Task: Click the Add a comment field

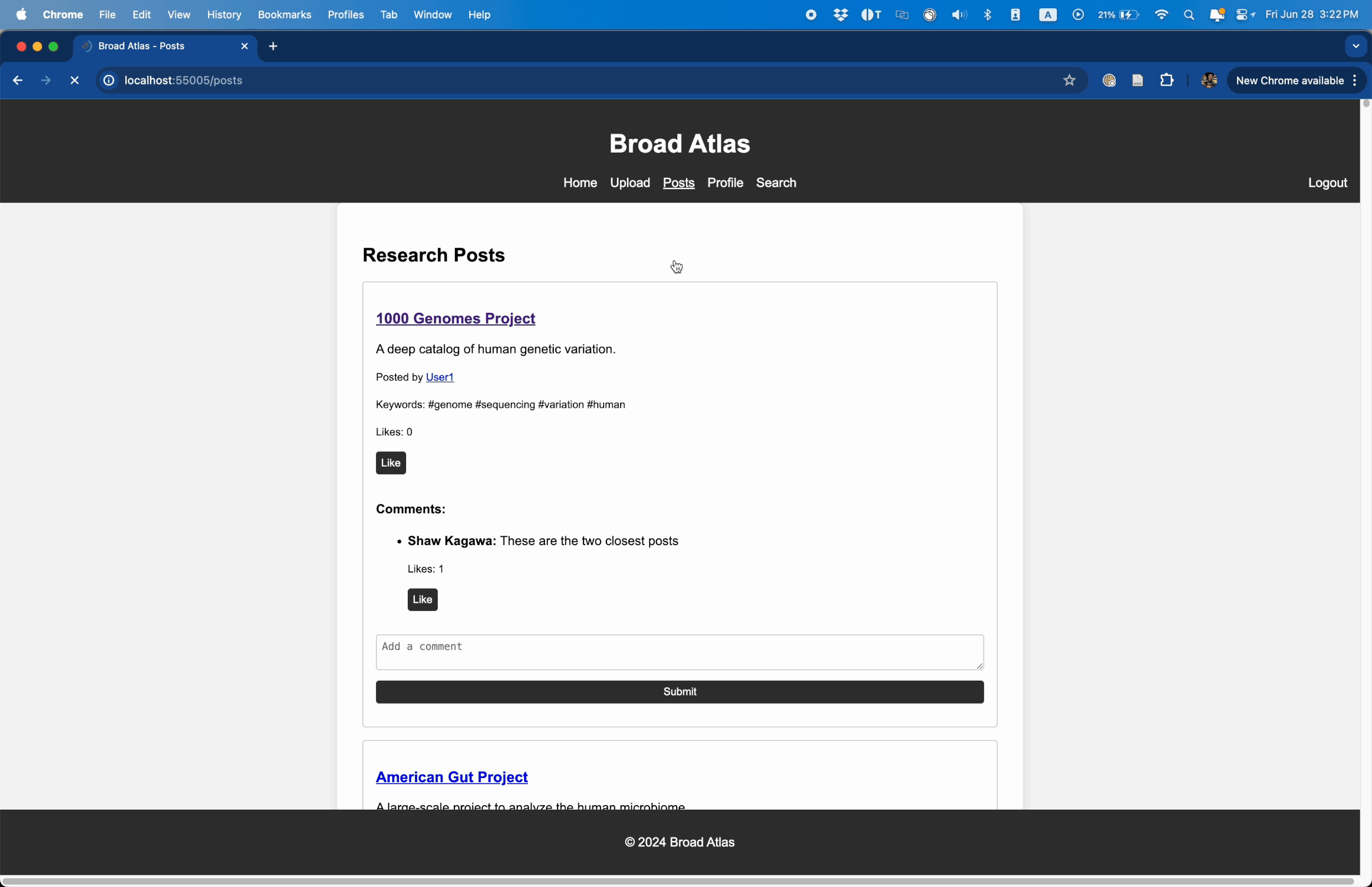Action: tap(679, 652)
